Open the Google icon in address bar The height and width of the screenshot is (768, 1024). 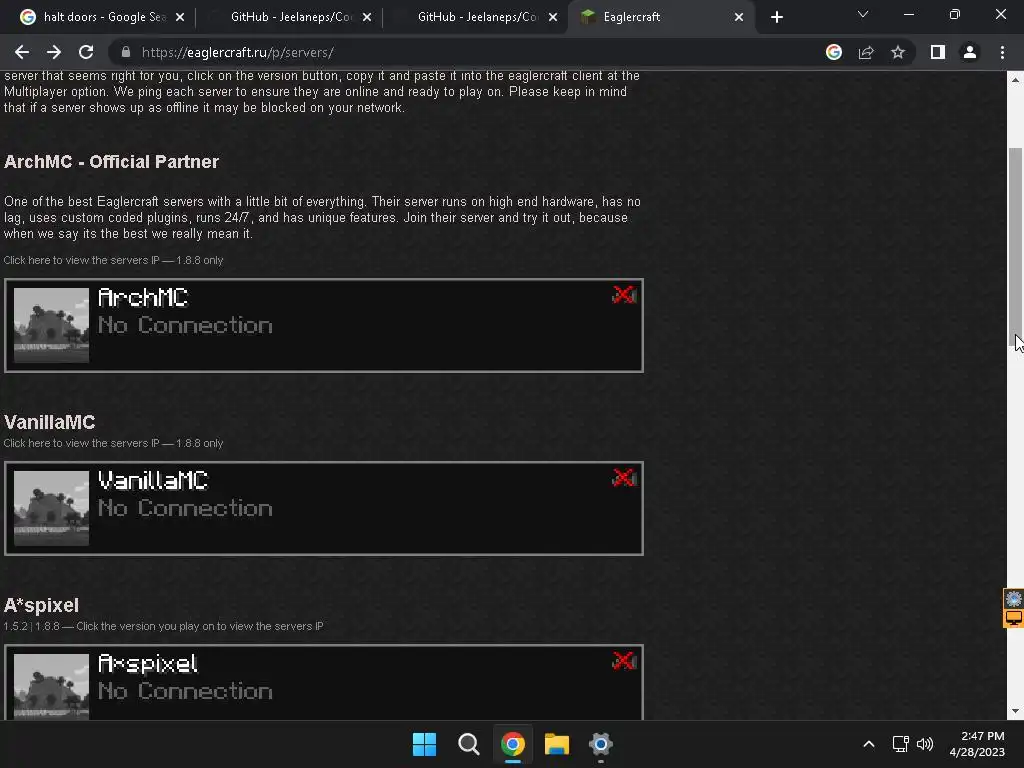pyautogui.click(x=834, y=52)
